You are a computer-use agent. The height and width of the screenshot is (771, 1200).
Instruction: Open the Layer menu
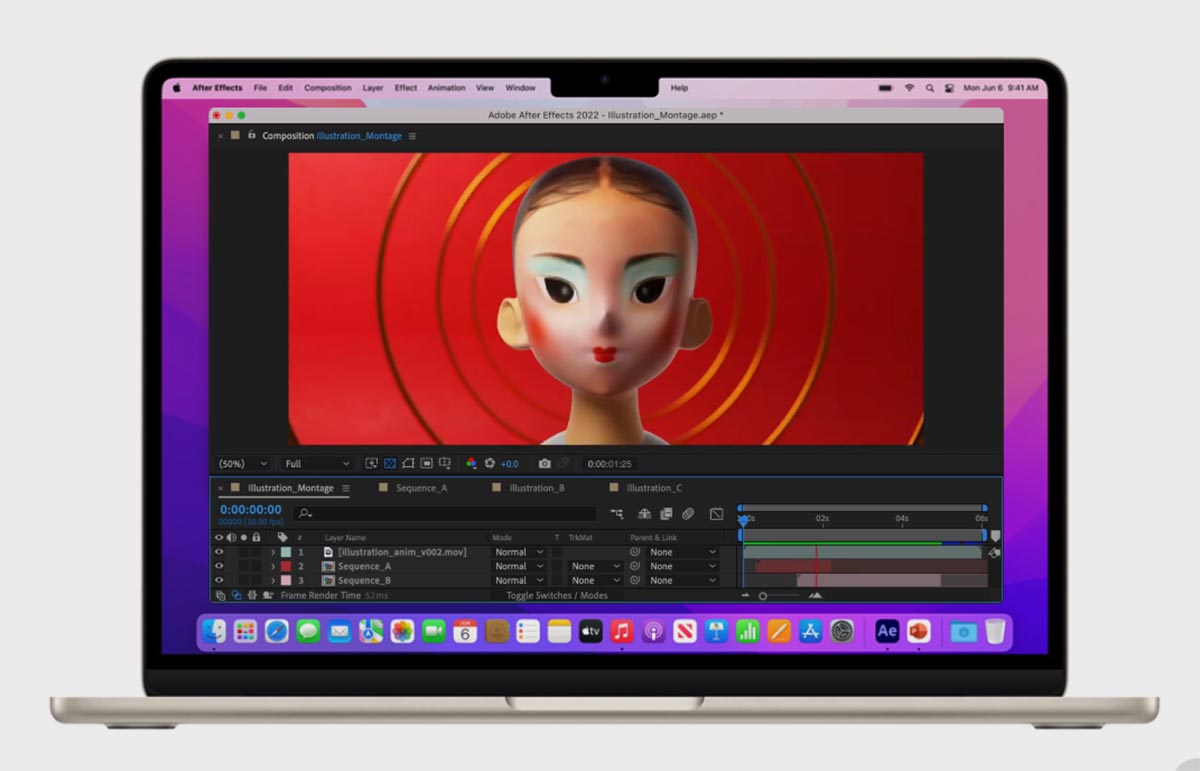tap(373, 88)
